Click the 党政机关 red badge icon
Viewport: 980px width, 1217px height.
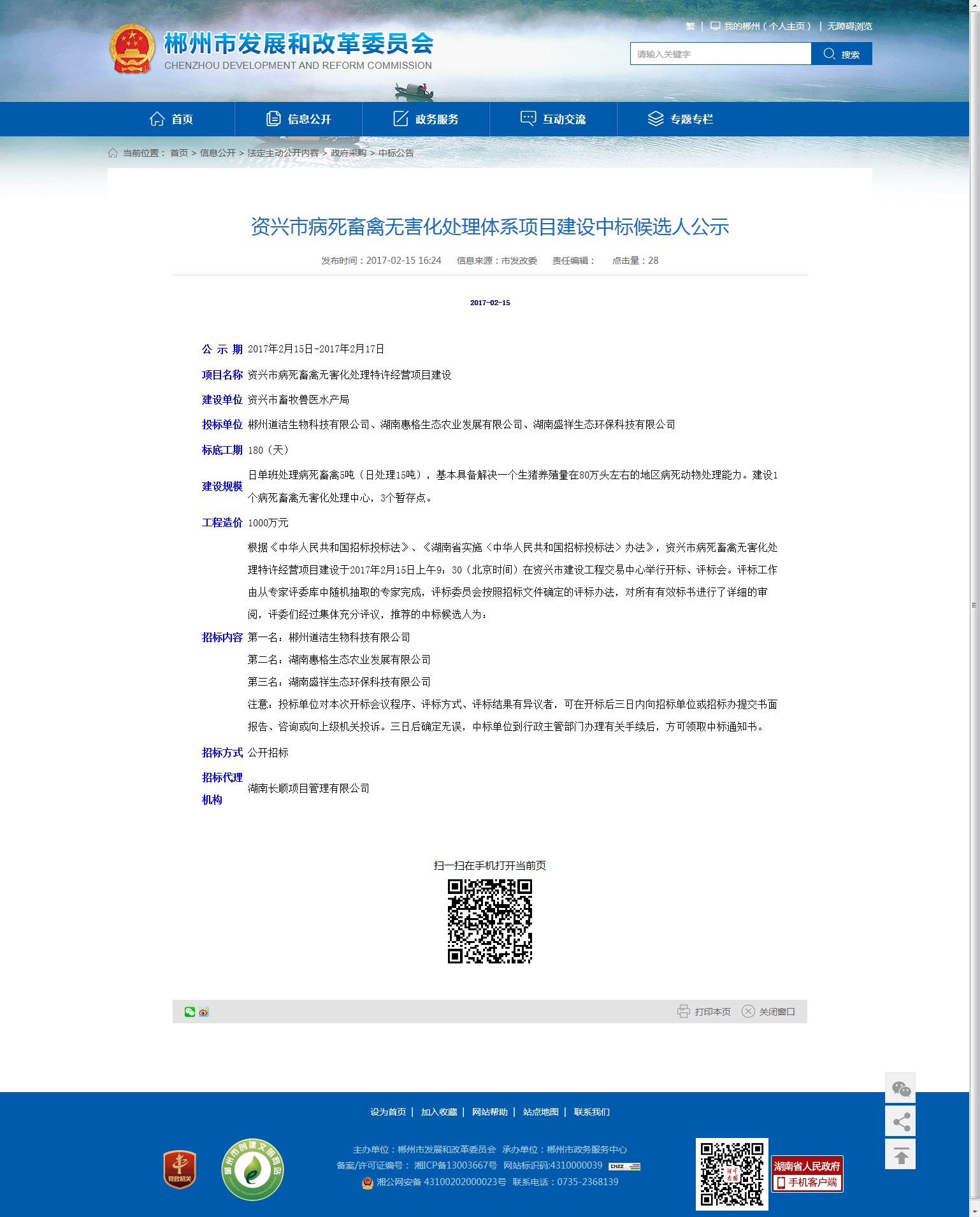click(x=180, y=1170)
